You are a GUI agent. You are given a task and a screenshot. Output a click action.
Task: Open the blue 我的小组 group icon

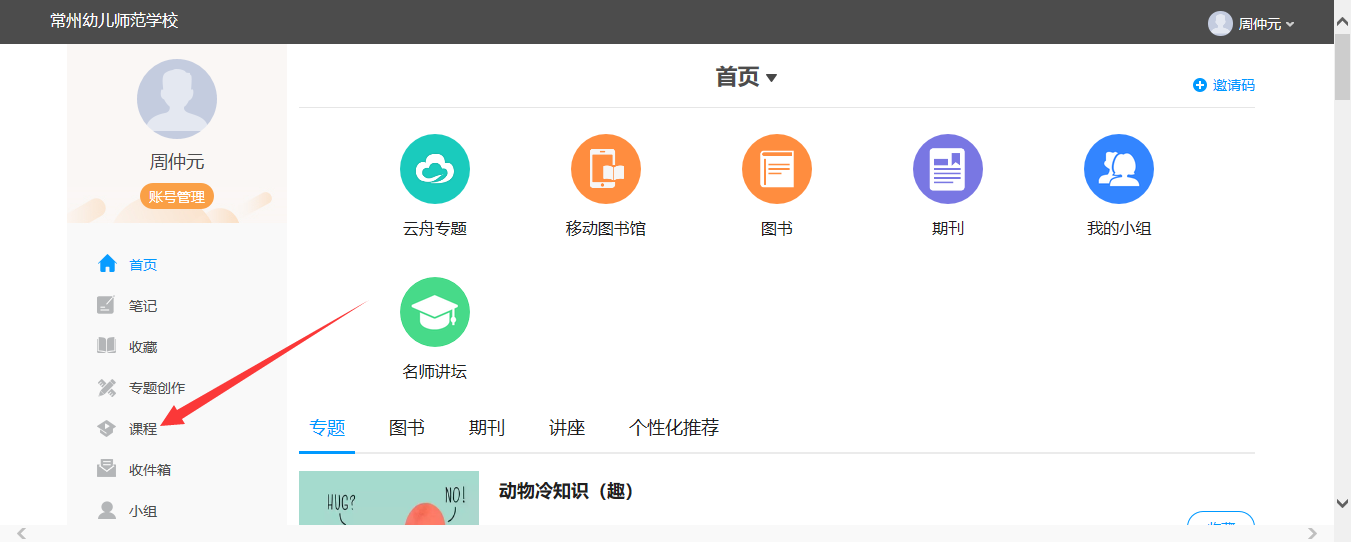[x=1119, y=169]
